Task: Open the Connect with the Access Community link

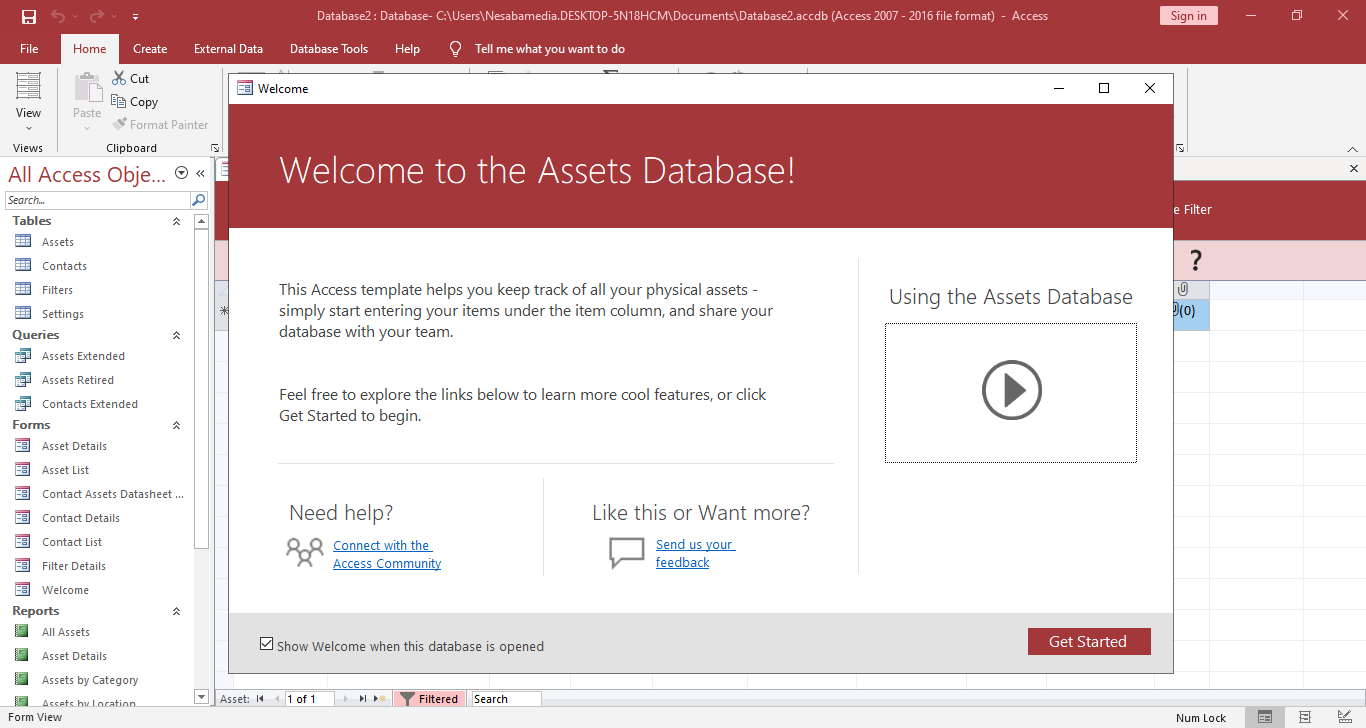Action: click(386, 554)
